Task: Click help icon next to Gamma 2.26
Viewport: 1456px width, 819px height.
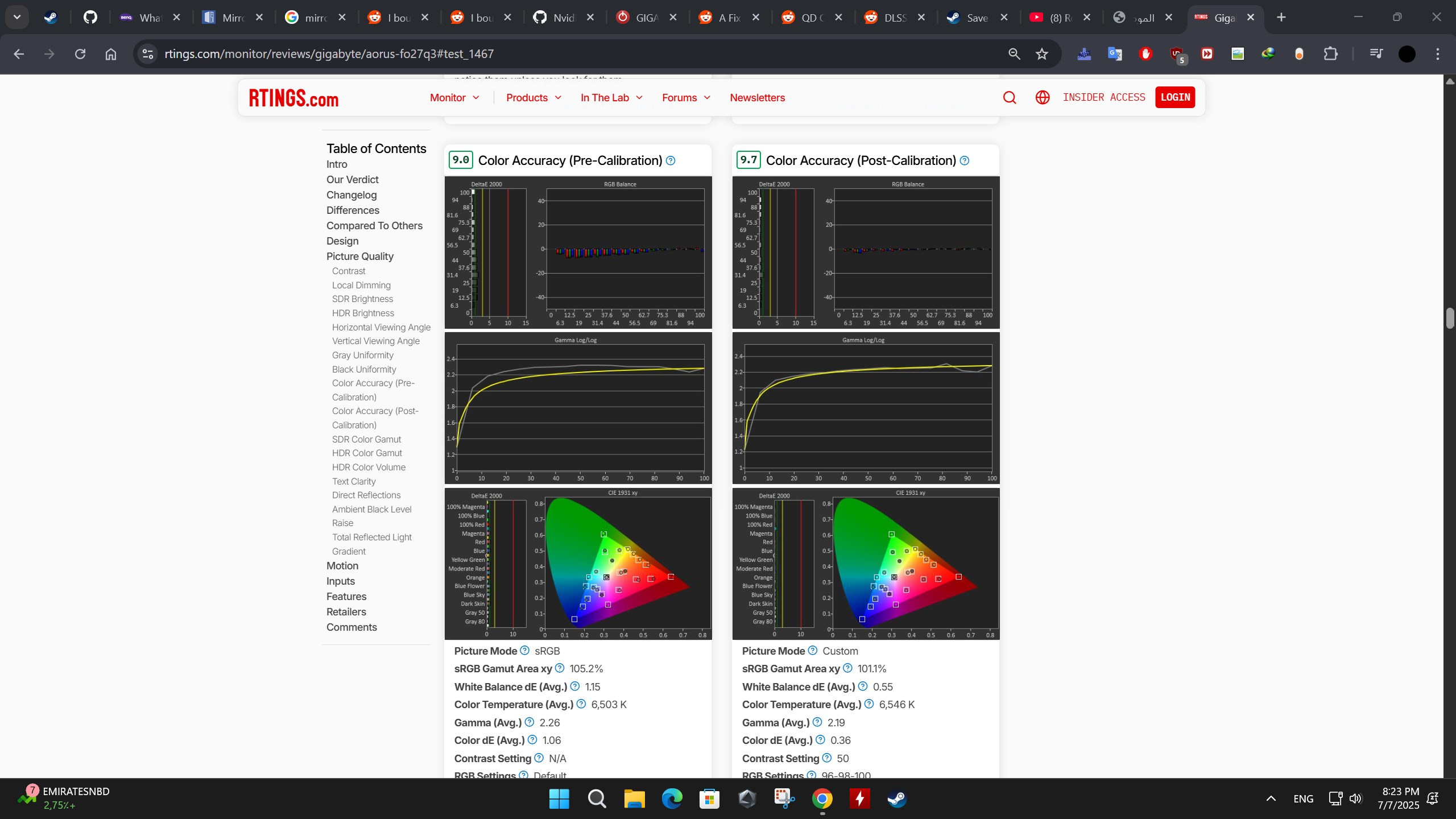Action: pyautogui.click(x=530, y=722)
